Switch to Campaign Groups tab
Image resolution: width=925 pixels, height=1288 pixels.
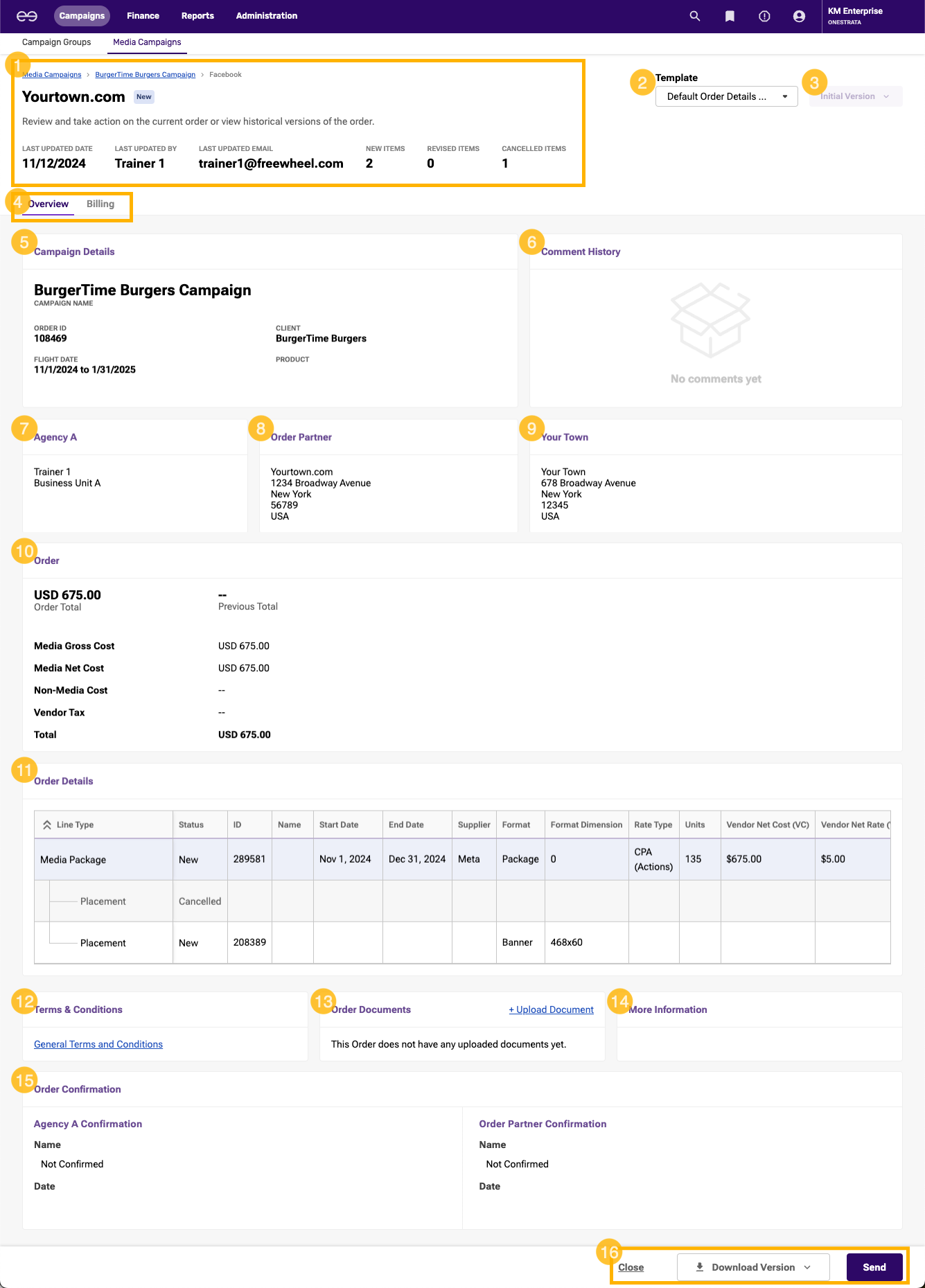pos(57,42)
